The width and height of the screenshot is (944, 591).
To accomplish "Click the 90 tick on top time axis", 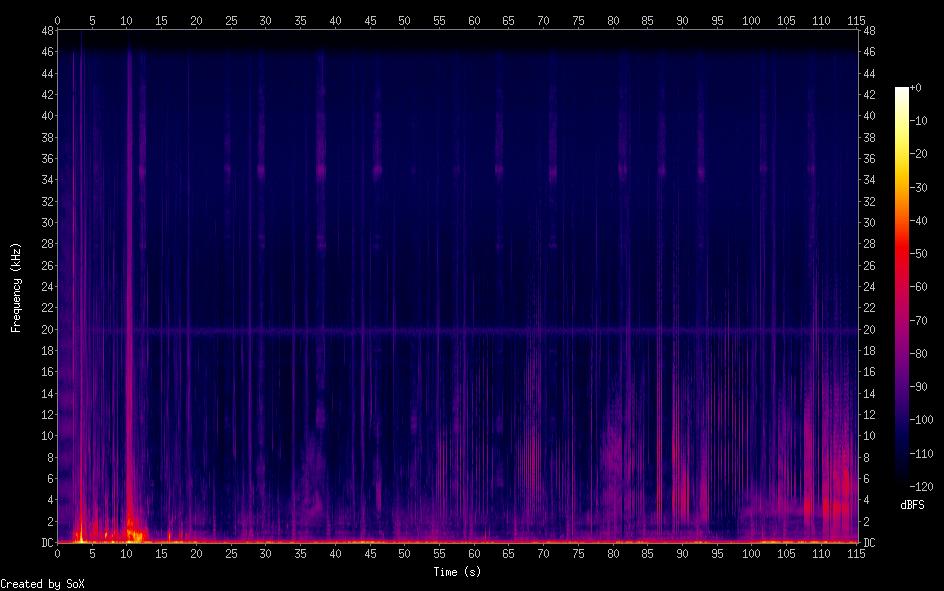I will tap(682, 20).
